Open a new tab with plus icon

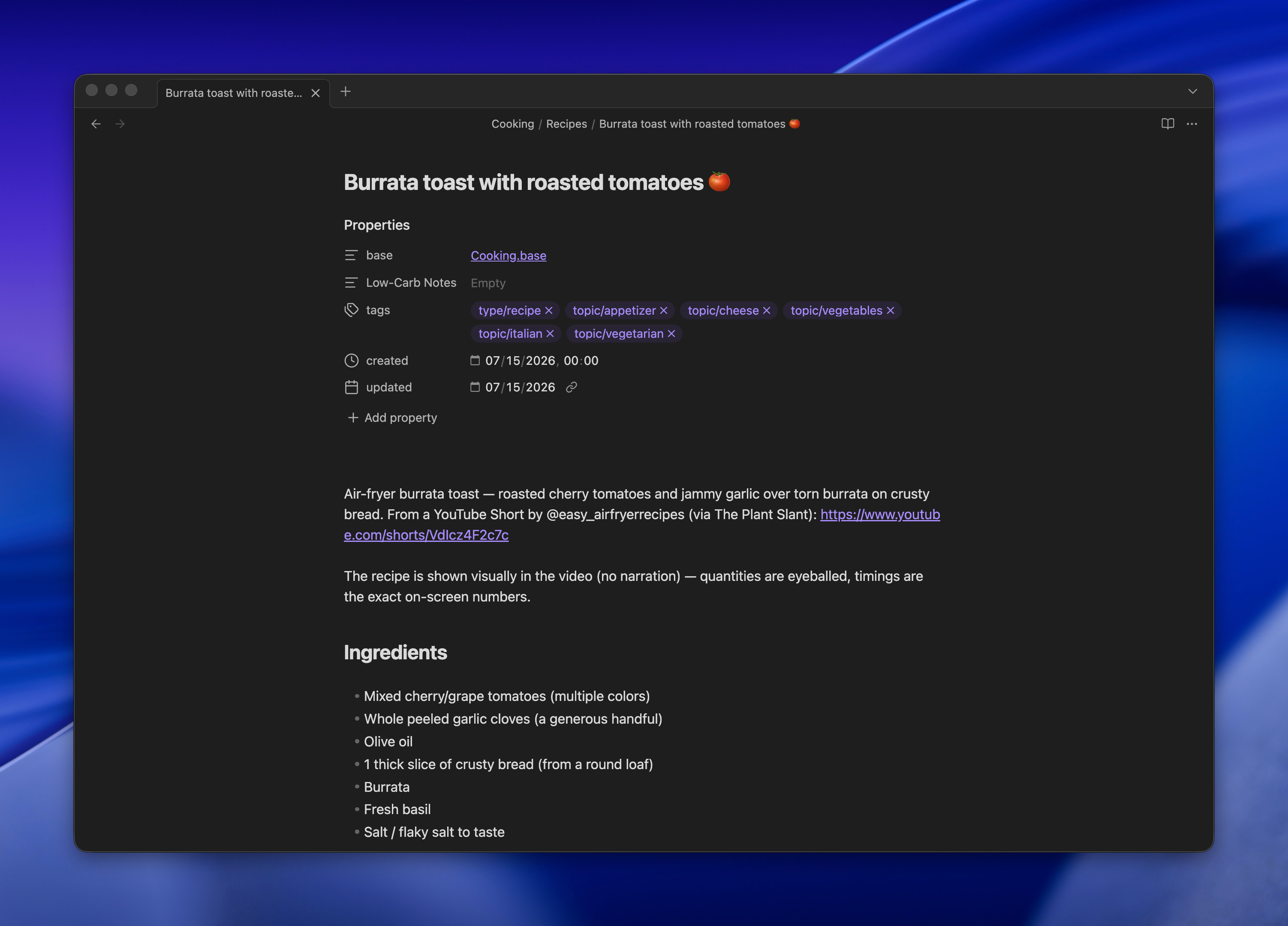[x=345, y=91]
